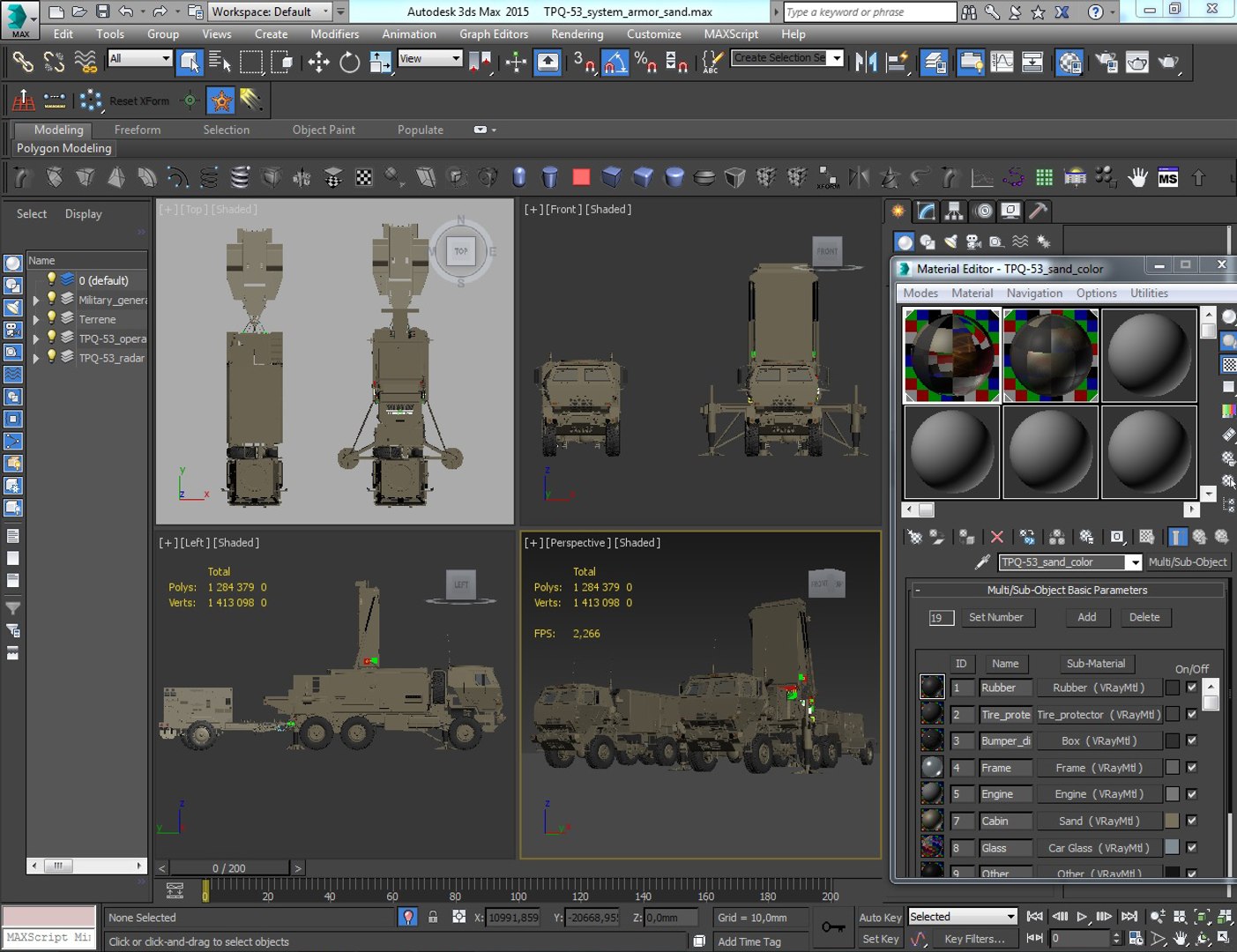Select the Move transform tool
Image resolution: width=1237 pixels, height=952 pixels.
[318, 62]
